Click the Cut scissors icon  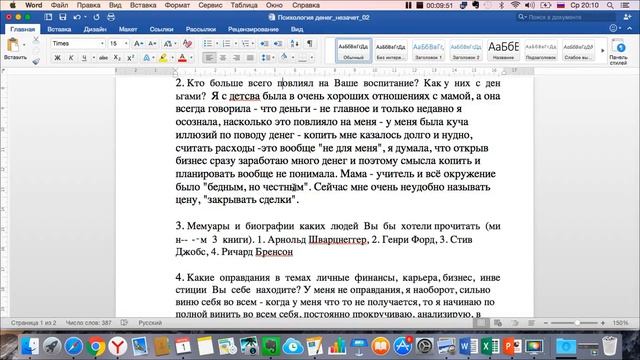click(x=36, y=40)
